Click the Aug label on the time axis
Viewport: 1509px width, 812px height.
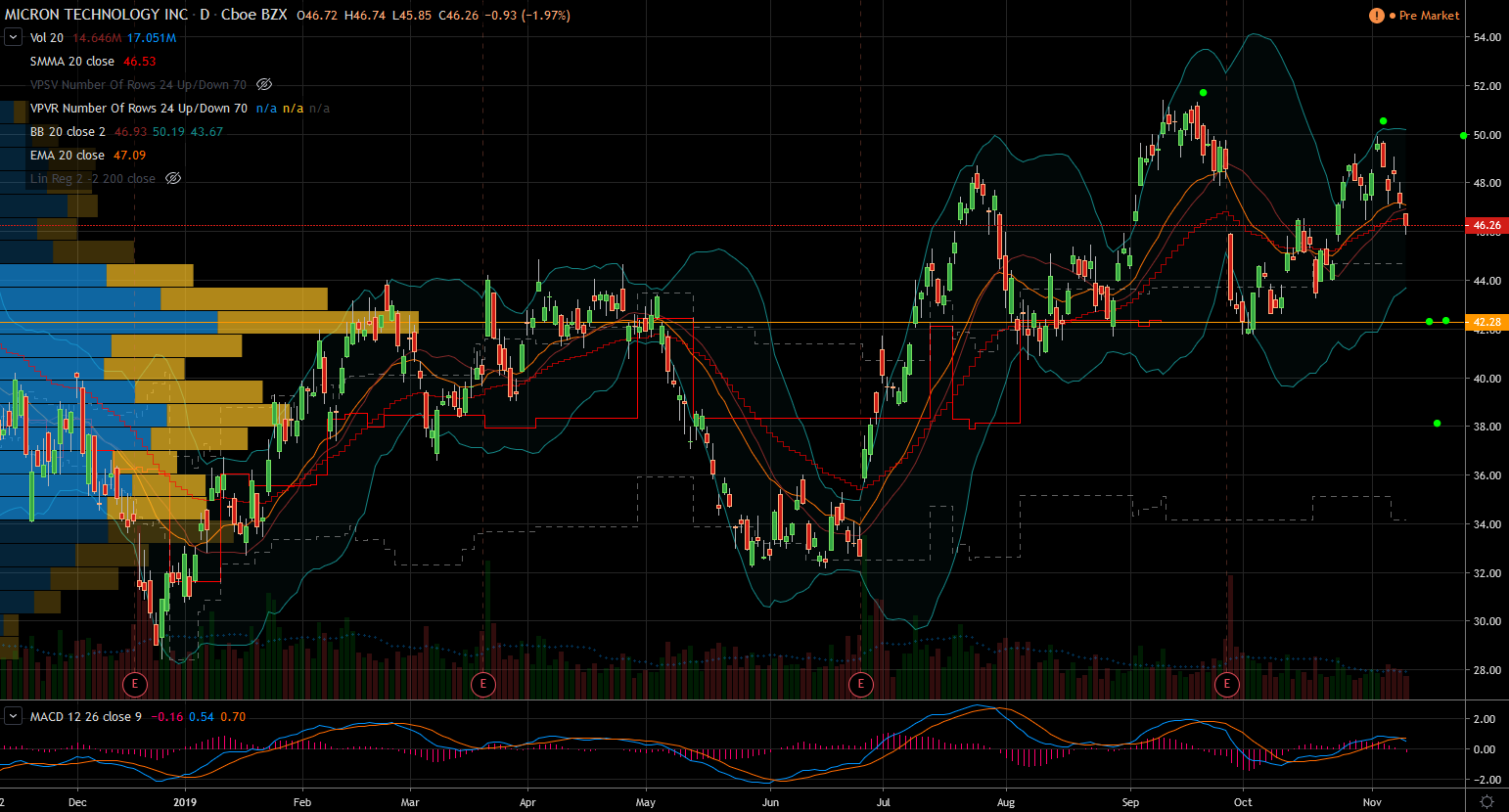point(1005,802)
